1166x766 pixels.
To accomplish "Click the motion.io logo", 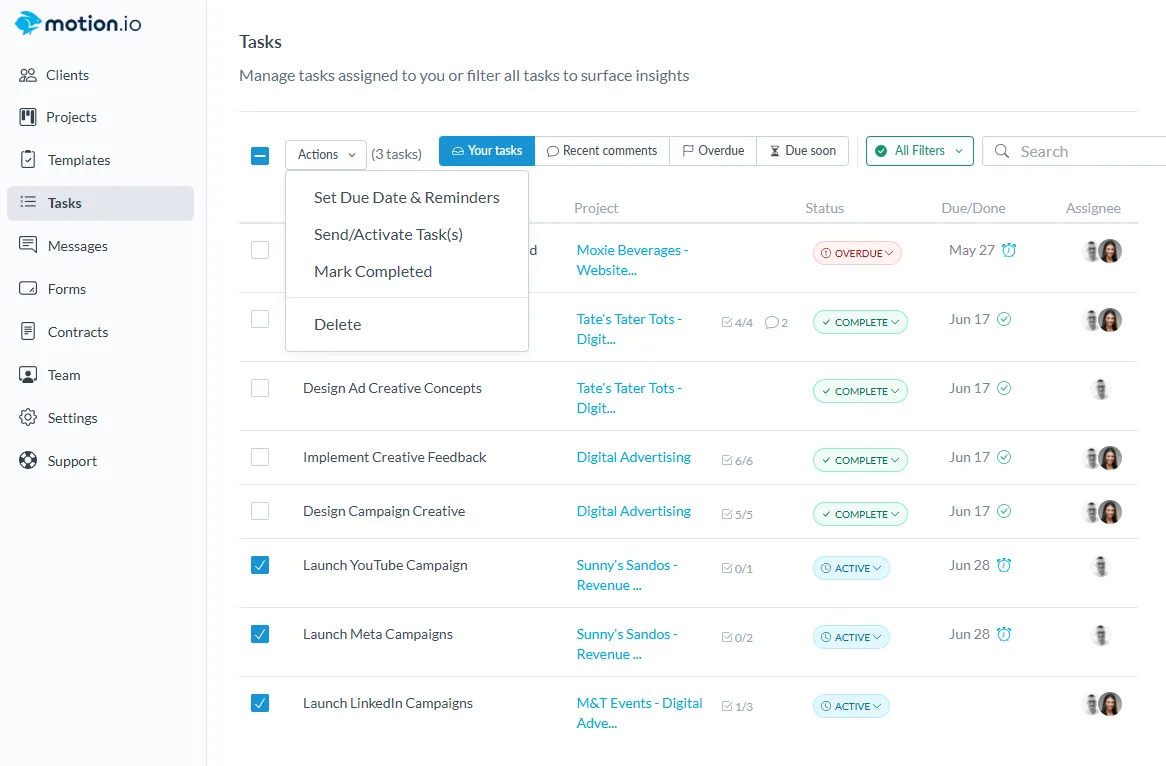I will 78,24.
